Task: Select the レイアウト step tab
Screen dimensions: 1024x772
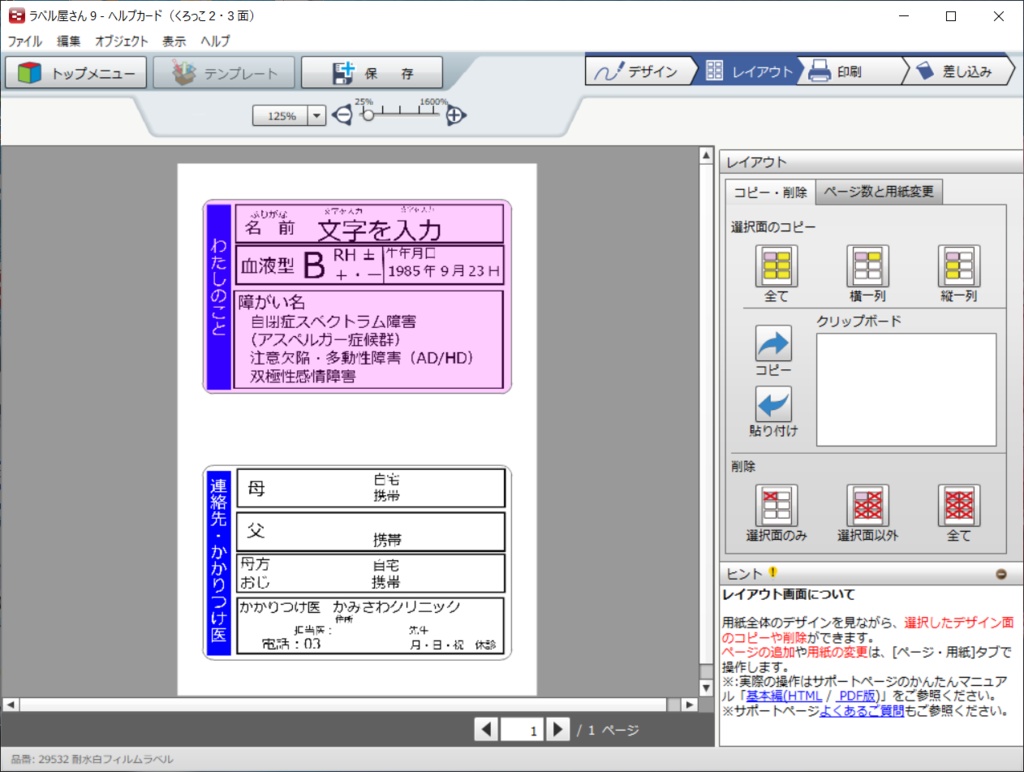Action: pos(748,71)
